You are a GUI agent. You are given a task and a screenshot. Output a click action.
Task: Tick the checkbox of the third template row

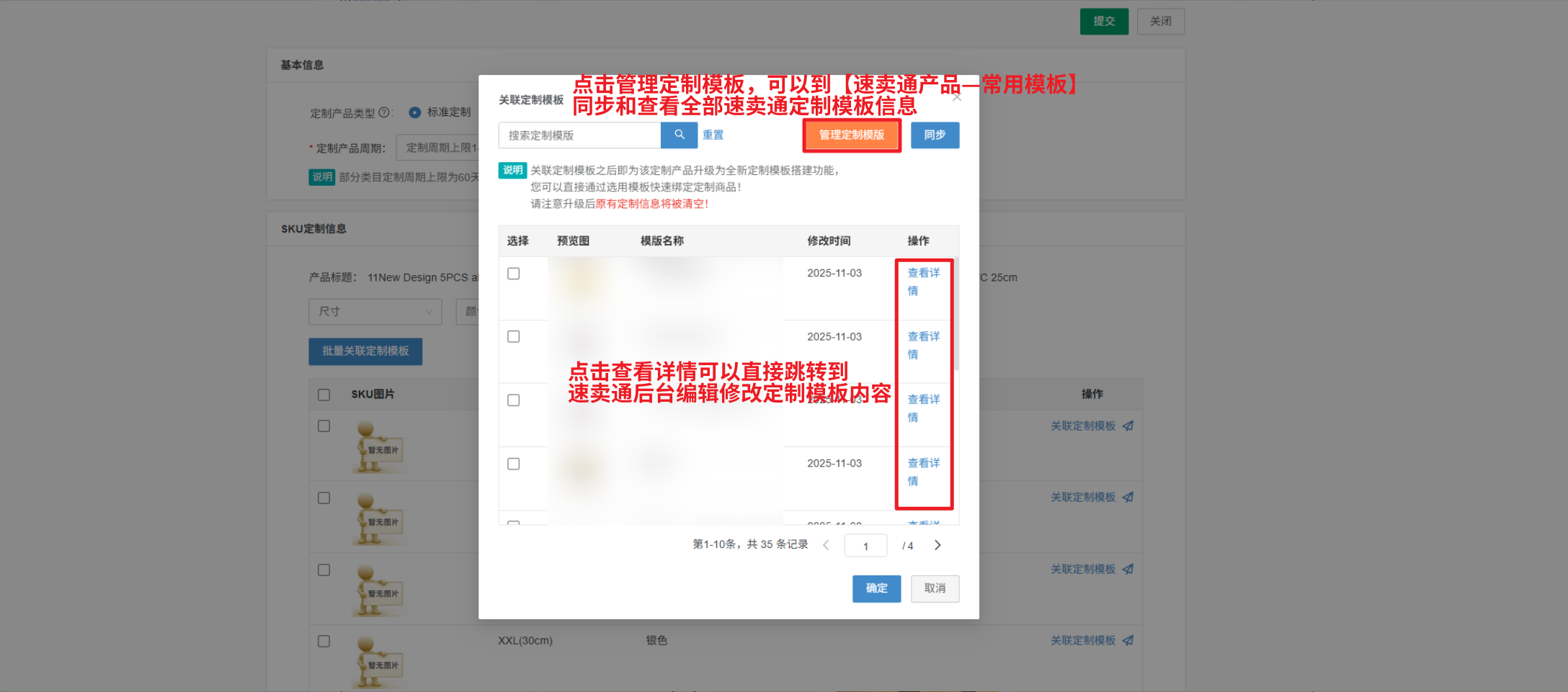pos(513,400)
